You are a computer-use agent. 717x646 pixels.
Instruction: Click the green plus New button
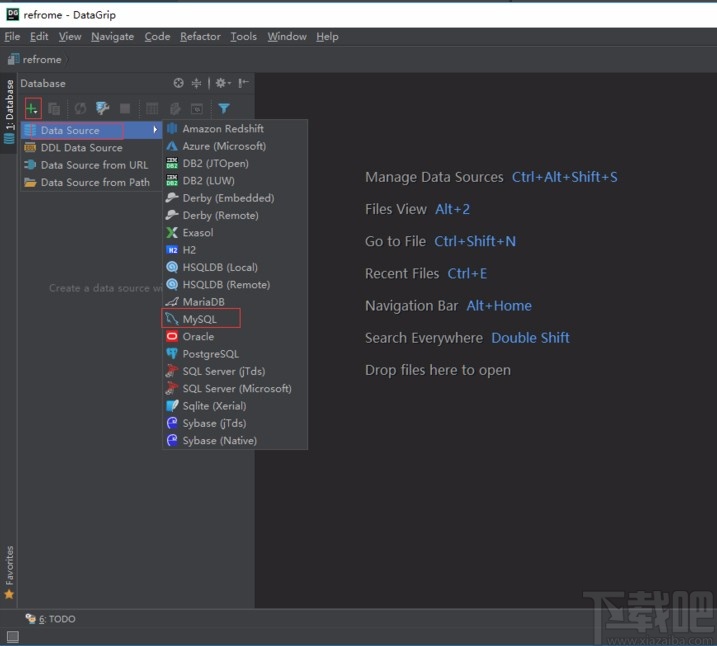tap(32, 109)
